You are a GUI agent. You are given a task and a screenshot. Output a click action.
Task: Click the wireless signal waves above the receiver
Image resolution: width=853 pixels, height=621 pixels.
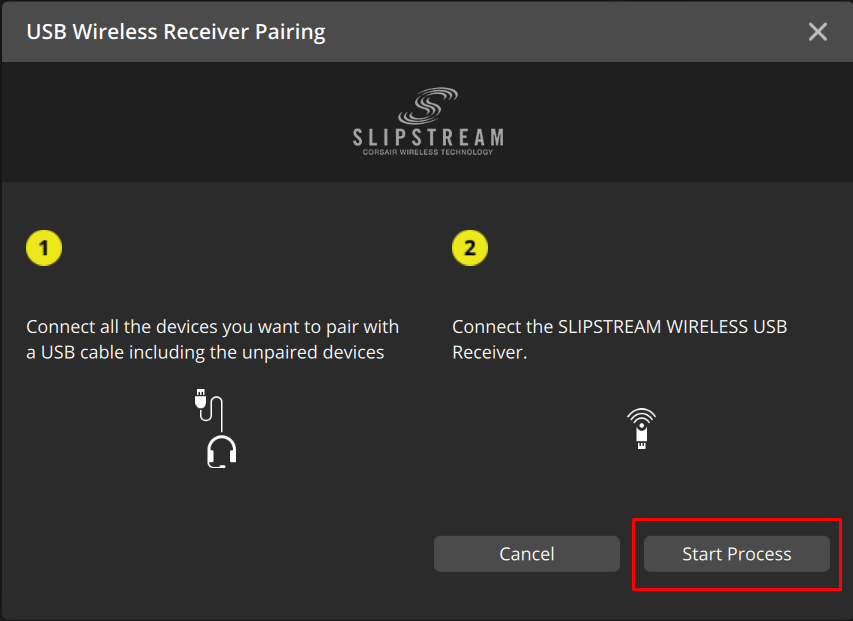tap(640, 412)
